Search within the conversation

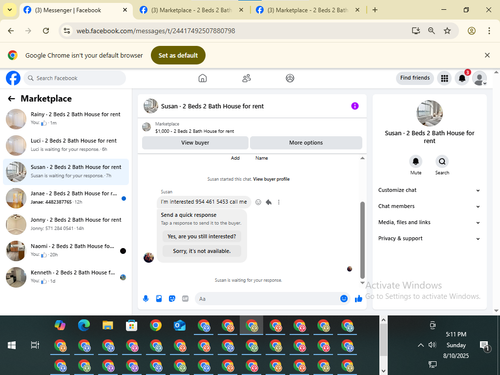point(442,162)
